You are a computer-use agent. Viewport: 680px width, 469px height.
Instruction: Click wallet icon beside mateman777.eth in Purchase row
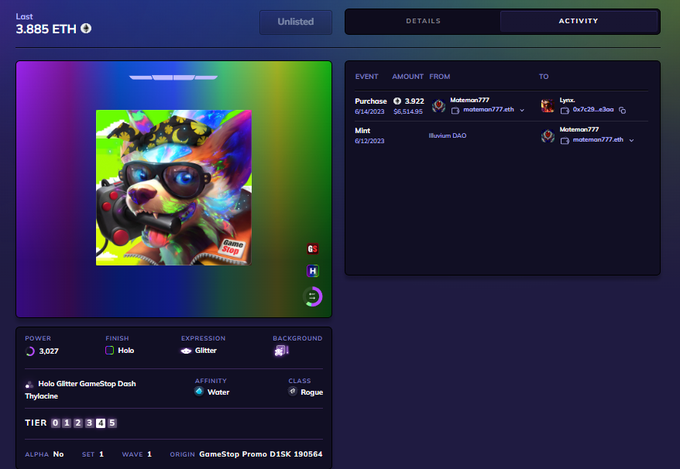[x=455, y=111]
